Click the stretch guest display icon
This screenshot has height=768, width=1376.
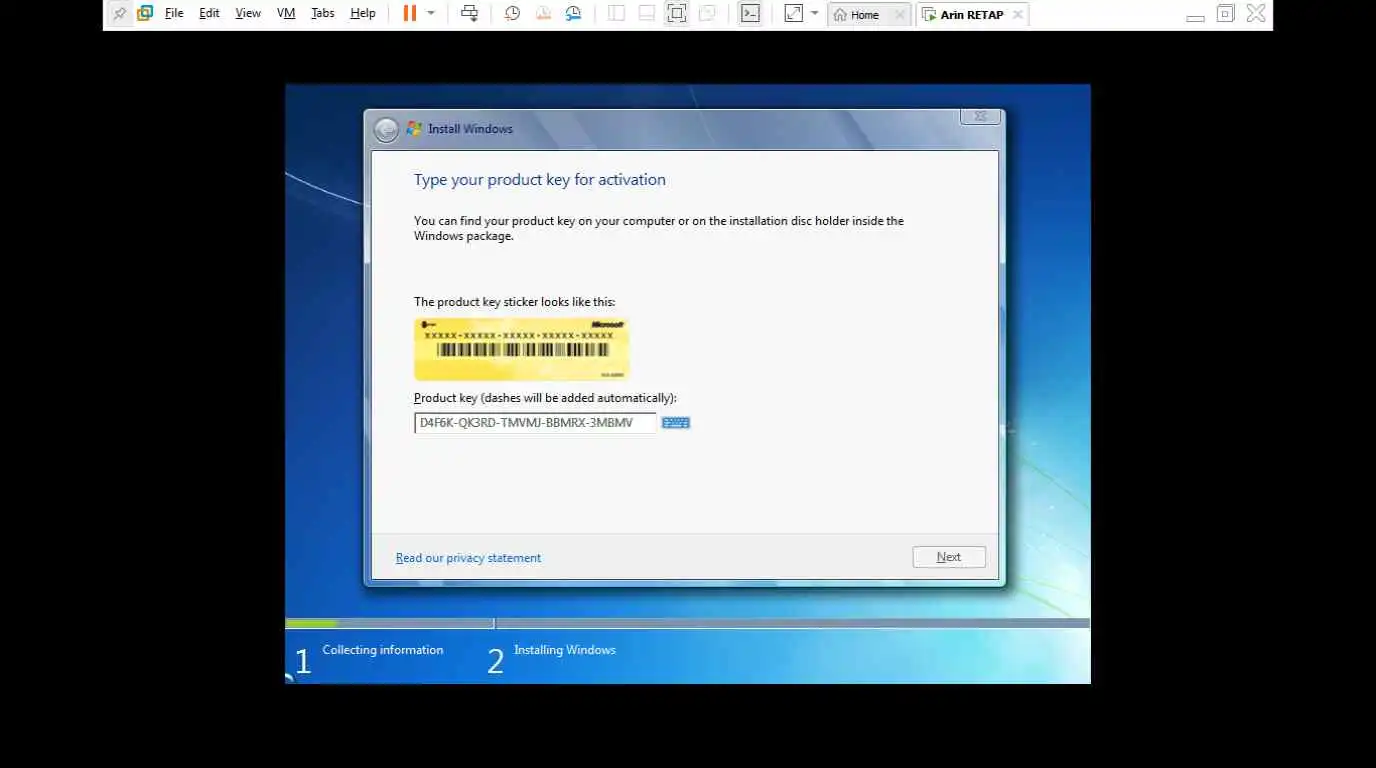793,14
